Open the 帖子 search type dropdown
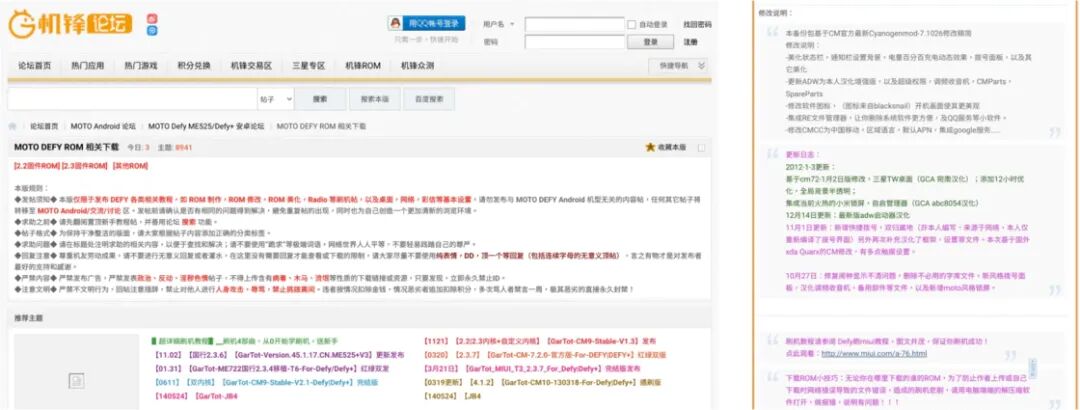The width and height of the screenshot is (1080, 410). click(276, 99)
